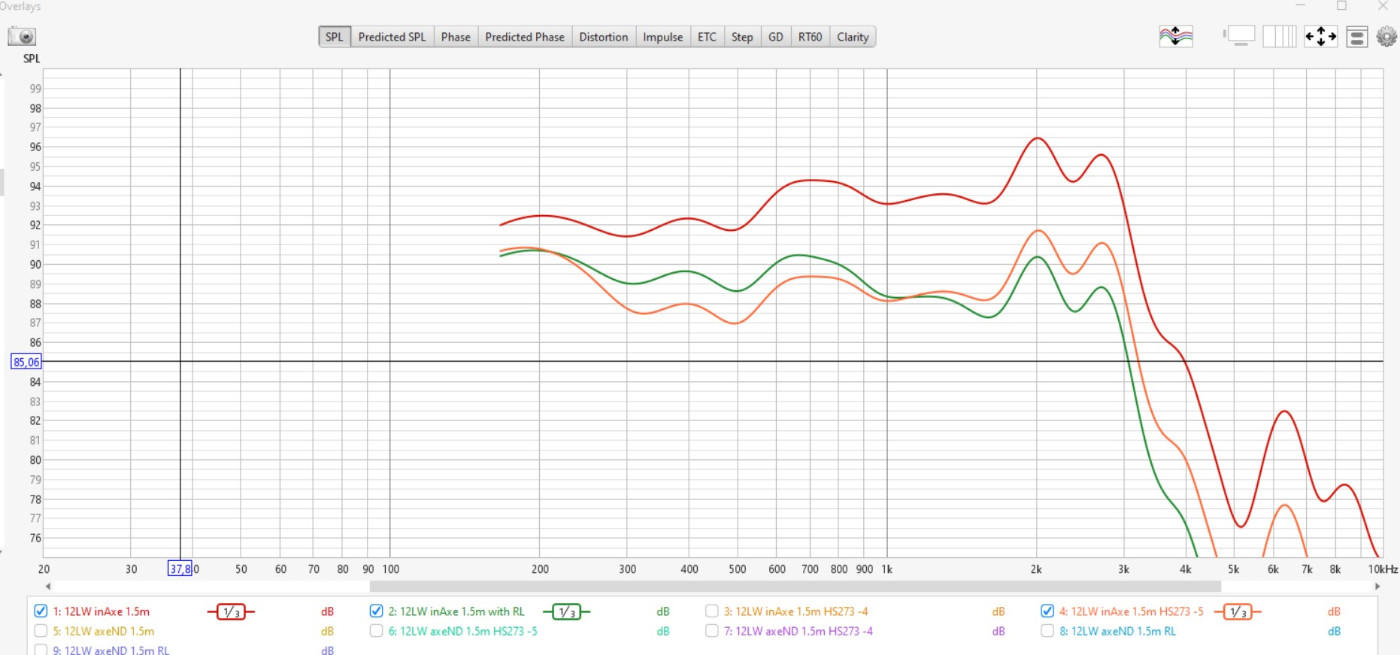Uncheck trace 1: 12LW inAxe 1.5m
Screen dimensions: 1400x655
tap(41, 611)
